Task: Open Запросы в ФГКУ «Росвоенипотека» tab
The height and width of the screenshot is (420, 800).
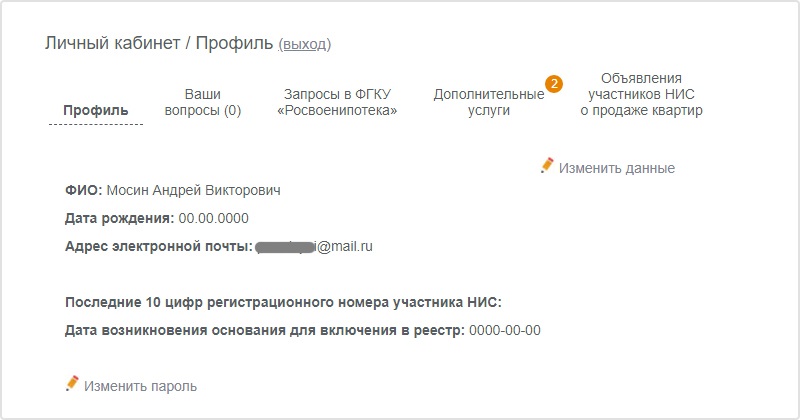Action: click(x=337, y=102)
